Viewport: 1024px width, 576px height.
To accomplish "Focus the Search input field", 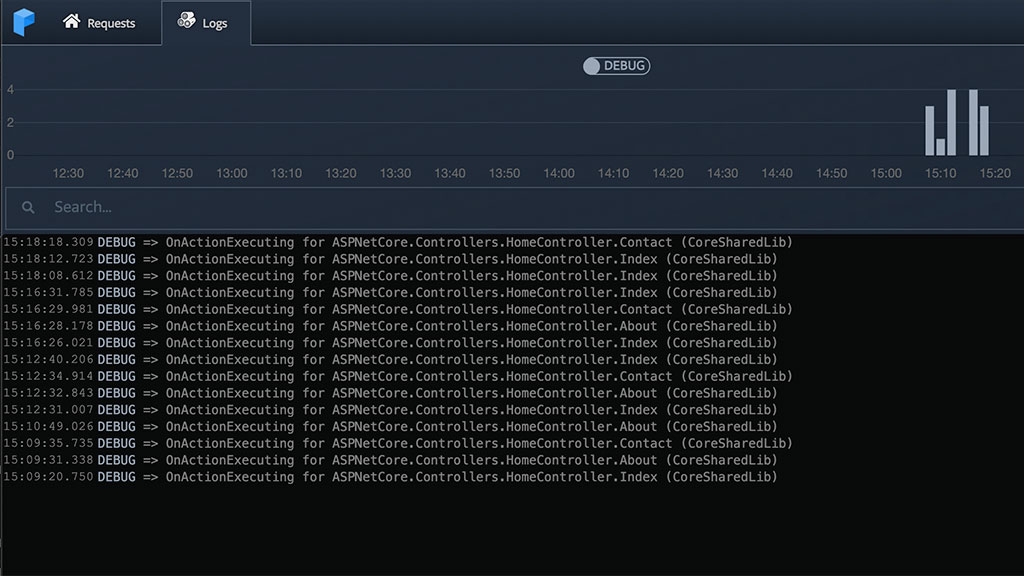I will 515,208.
